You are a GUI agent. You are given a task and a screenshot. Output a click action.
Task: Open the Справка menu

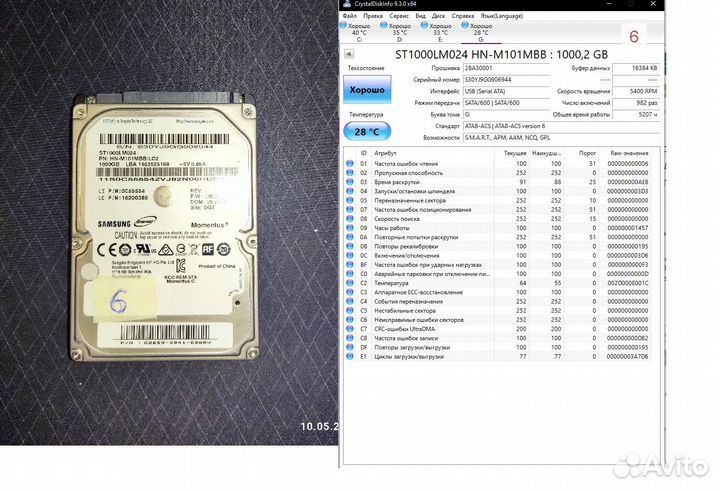[x=463, y=16]
